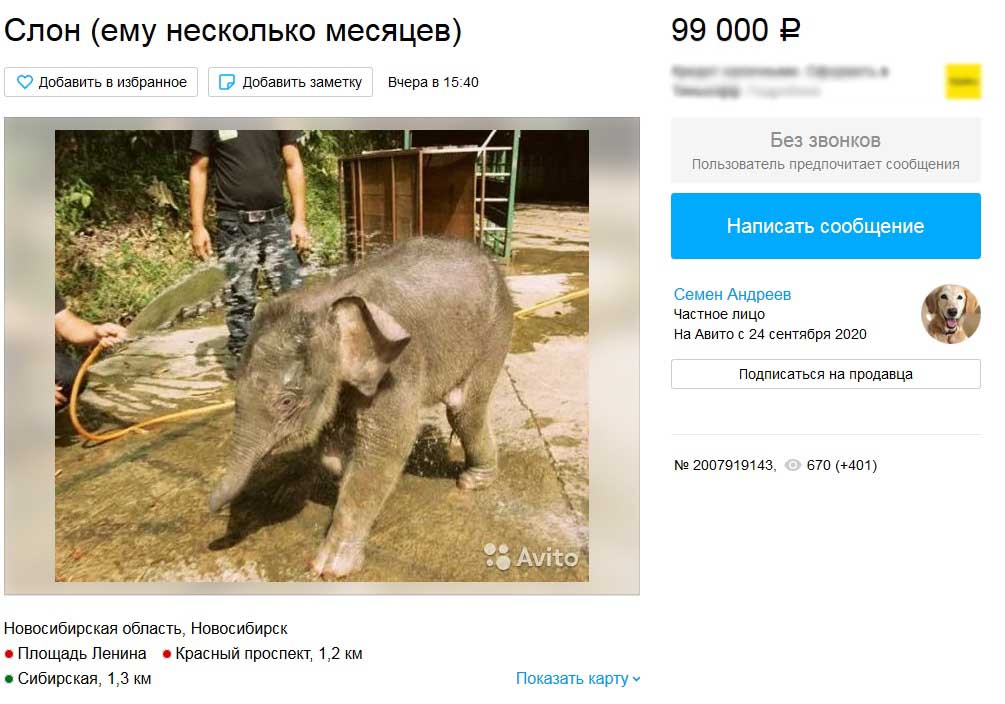Open the Добавить заметку note option
Screen dimensions: 1005x704
[290, 82]
